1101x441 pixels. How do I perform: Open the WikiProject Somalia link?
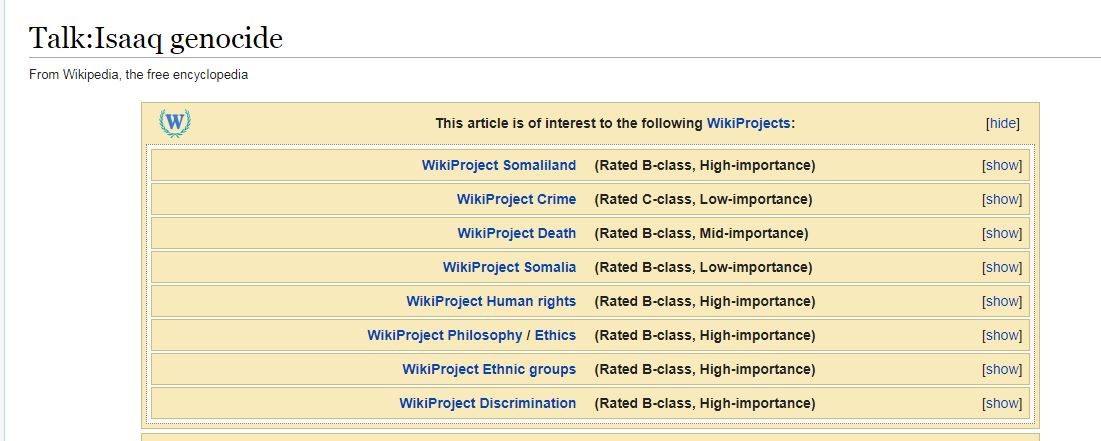tap(509, 268)
